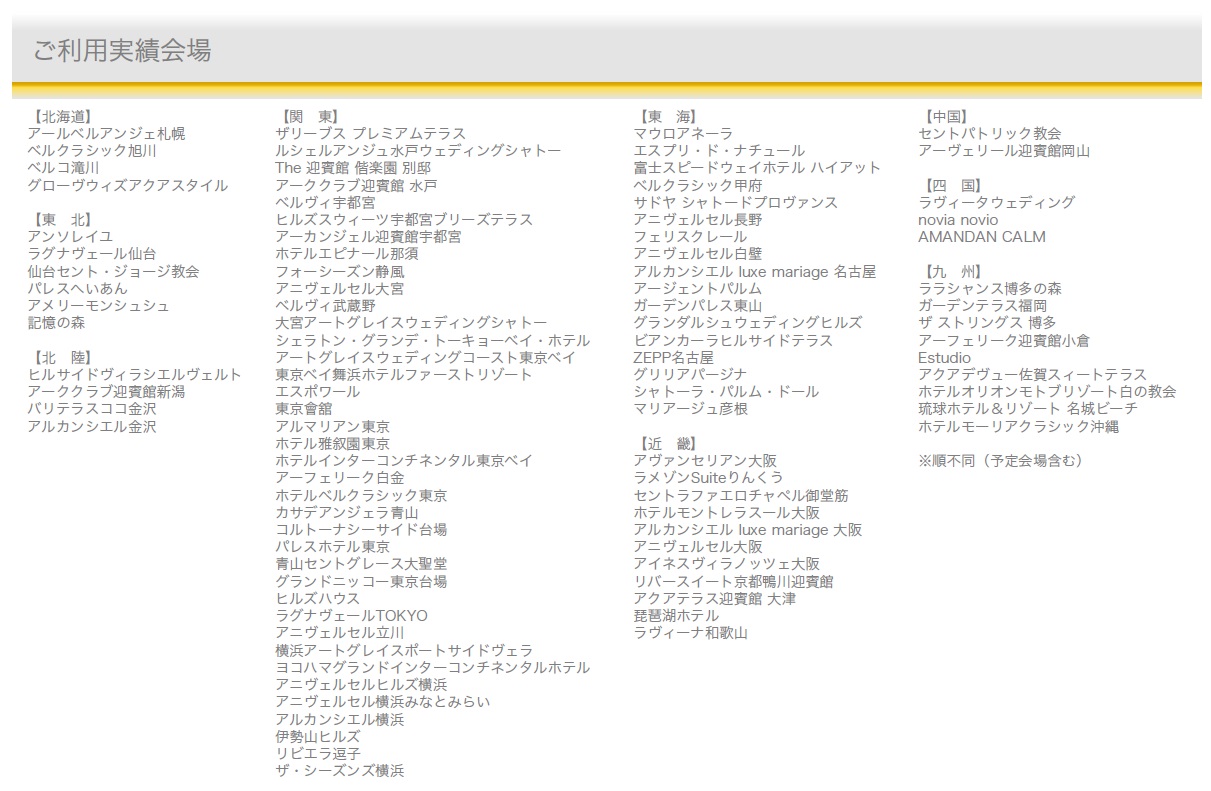This screenshot has height=791, width=1211.
Task: Select 東京ベイ舞浜ホテルファーストリゾート
Action: [x=404, y=374]
